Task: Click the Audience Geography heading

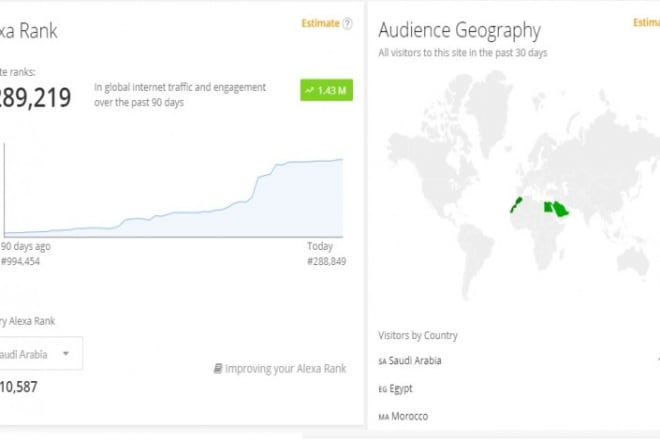Action: pos(459,30)
